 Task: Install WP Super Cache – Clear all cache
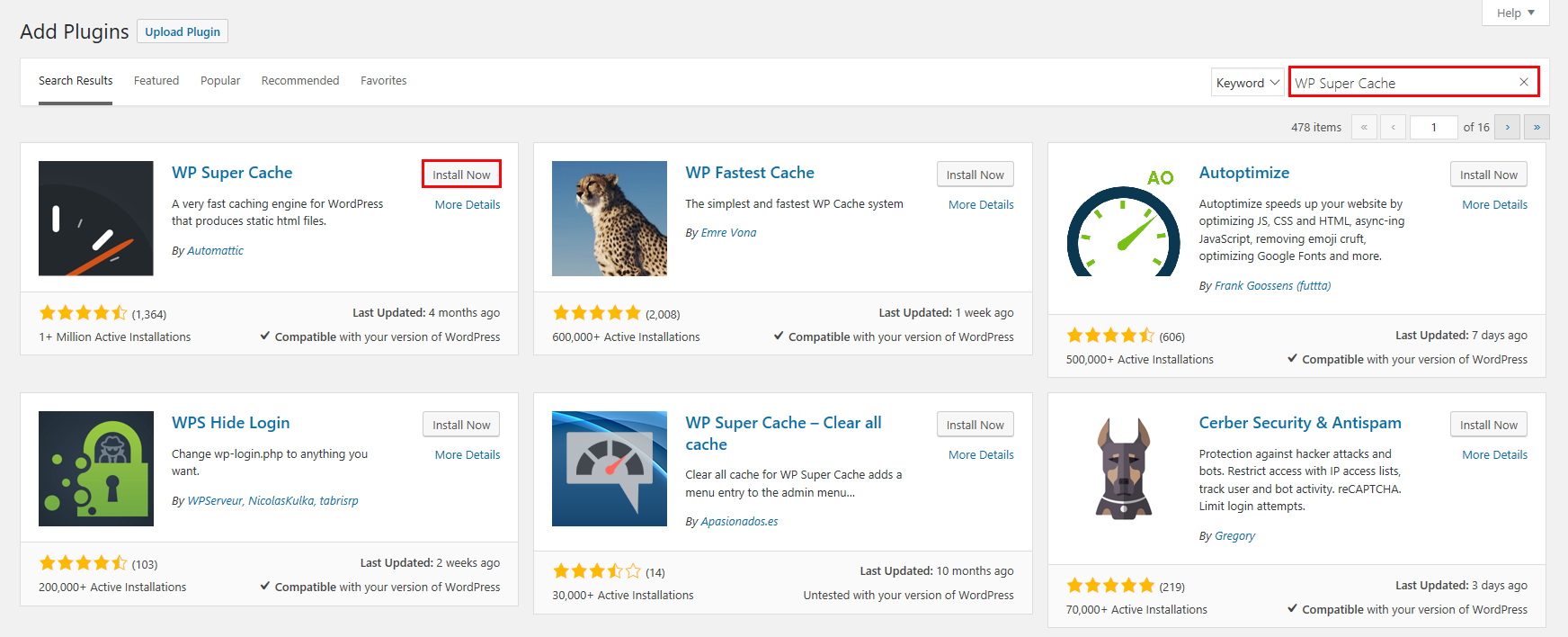[x=975, y=425]
